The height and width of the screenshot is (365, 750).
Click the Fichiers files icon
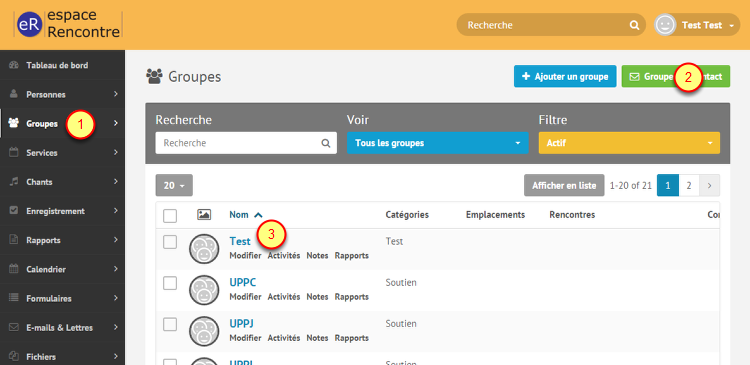13,357
